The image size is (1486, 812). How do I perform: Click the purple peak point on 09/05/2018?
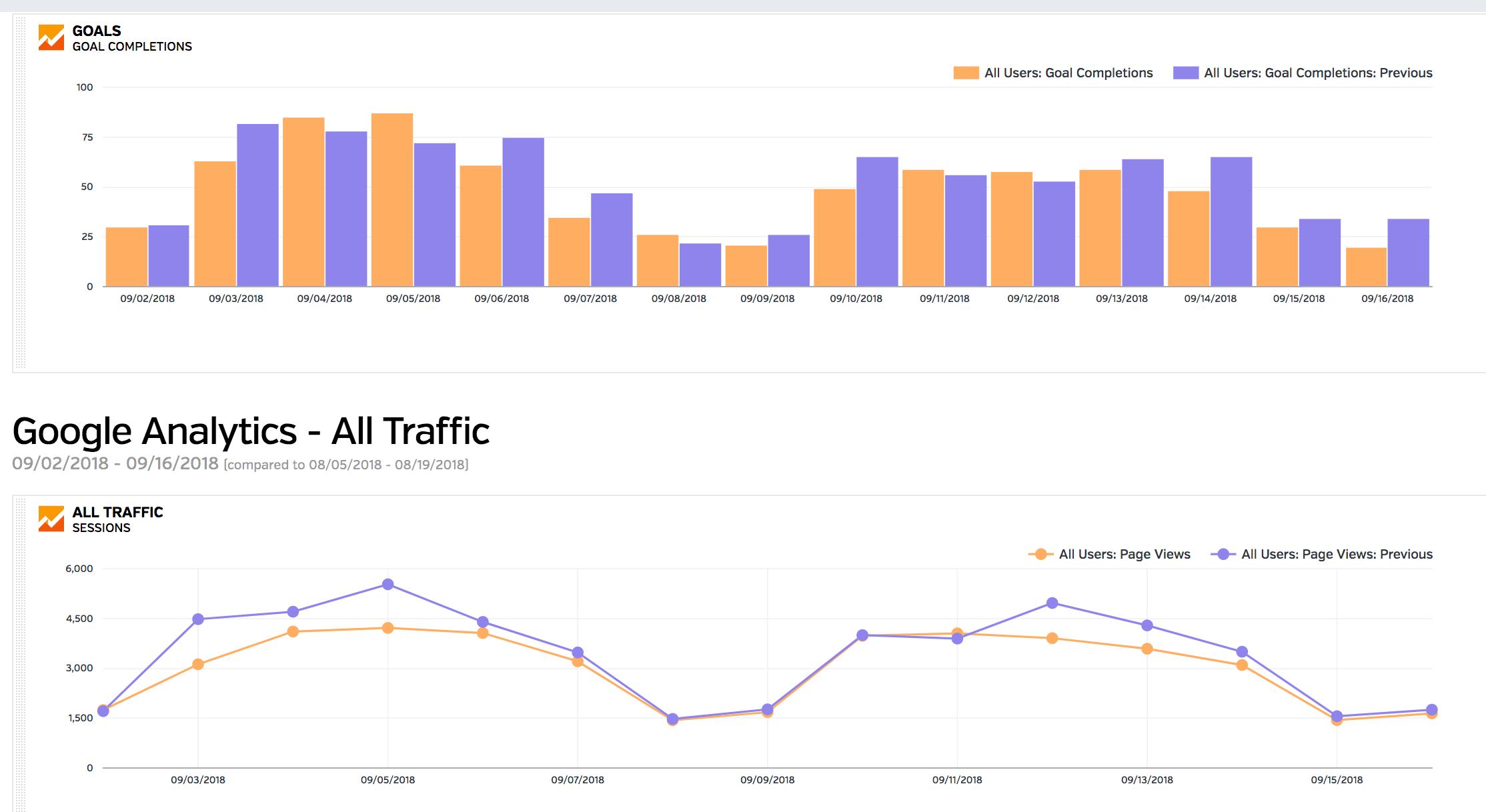[388, 585]
